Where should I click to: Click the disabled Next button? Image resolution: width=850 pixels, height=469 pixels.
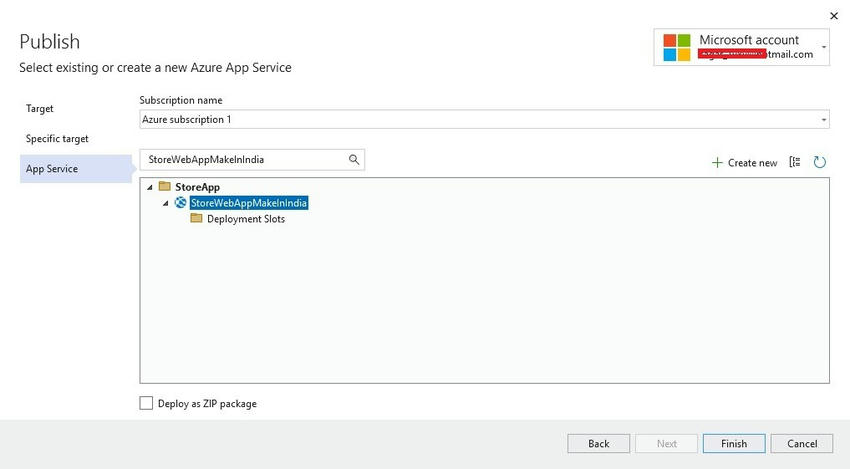(666, 444)
